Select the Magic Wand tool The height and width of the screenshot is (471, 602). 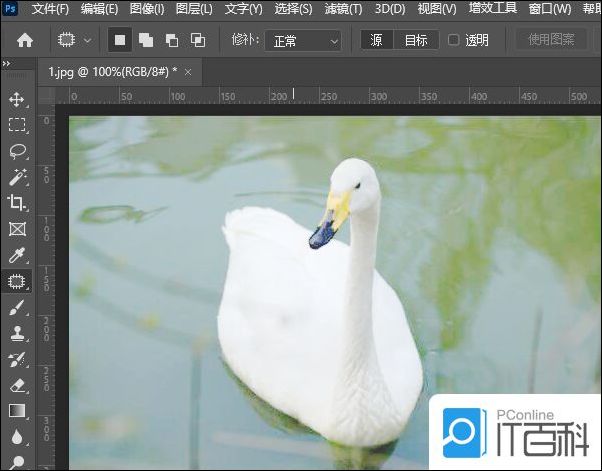click(x=17, y=177)
